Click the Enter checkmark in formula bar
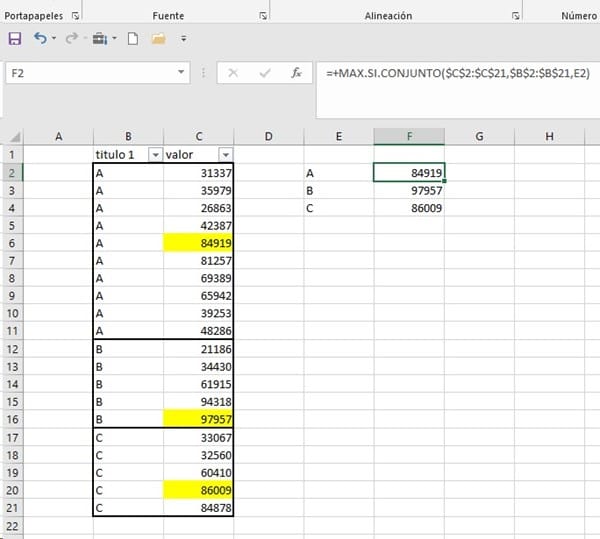This screenshot has height=539, width=600. click(x=265, y=73)
